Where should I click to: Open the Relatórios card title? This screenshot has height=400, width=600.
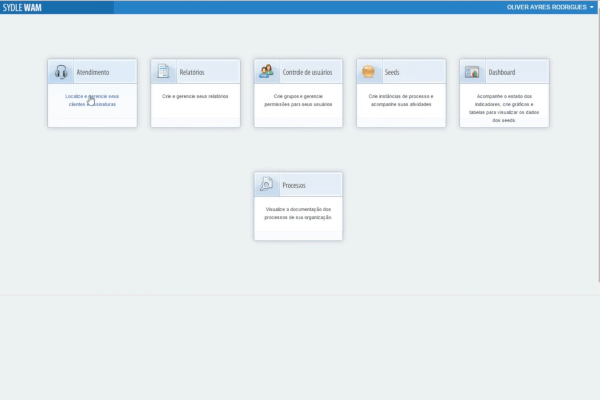click(192, 73)
